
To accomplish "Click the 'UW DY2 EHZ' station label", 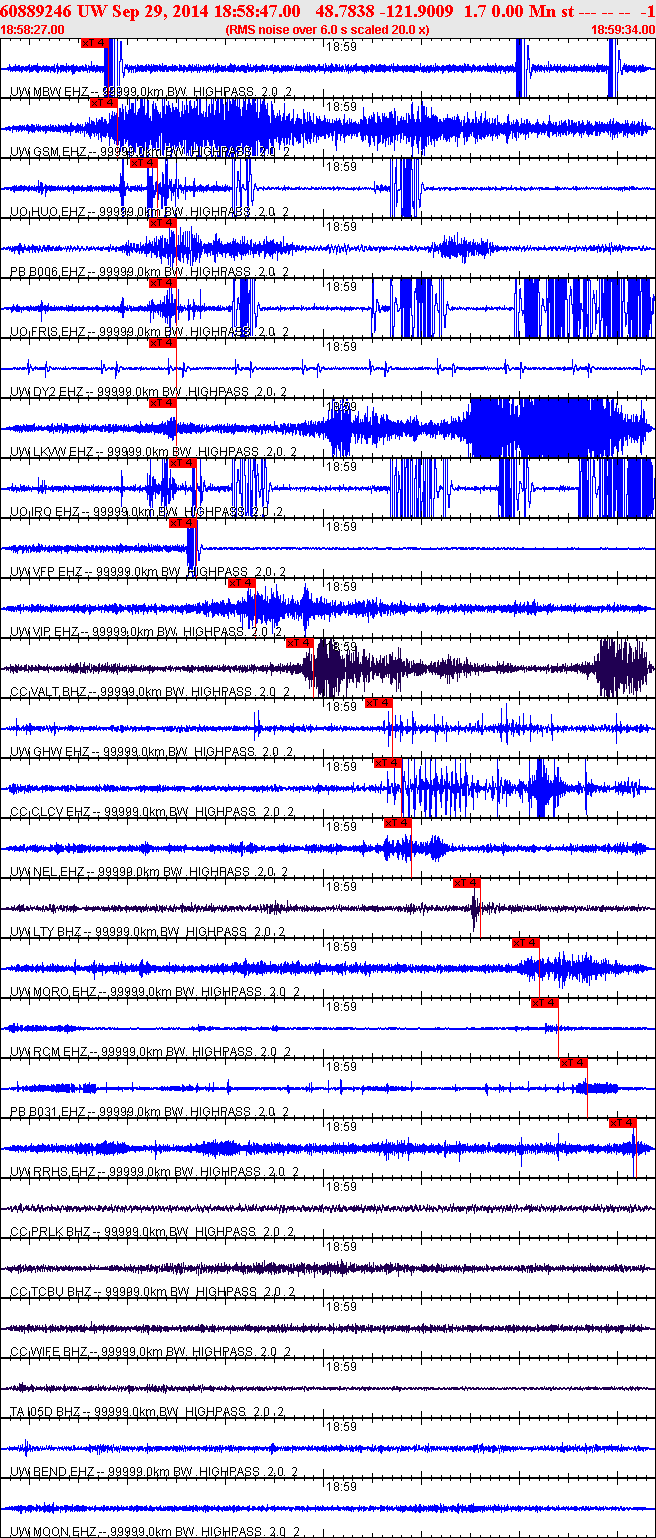I will (x=48, y=391).
